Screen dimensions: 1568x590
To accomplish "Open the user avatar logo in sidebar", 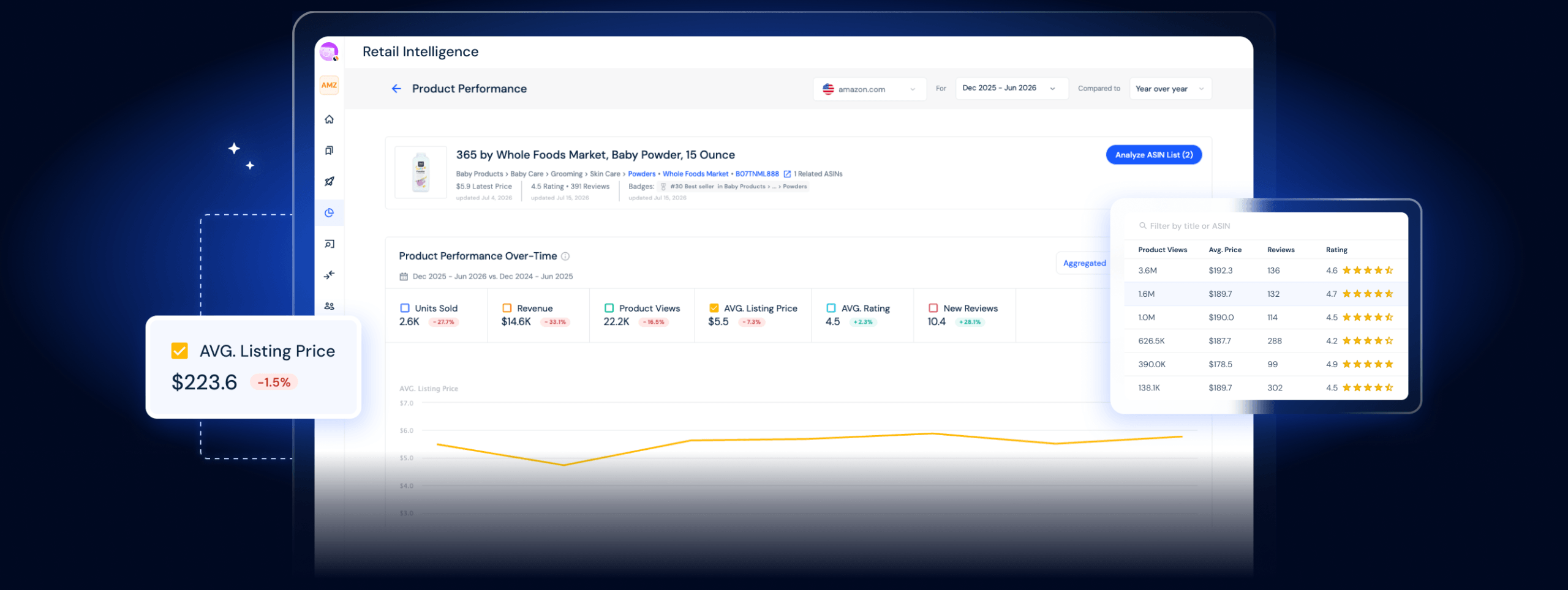I will [329, 52].
